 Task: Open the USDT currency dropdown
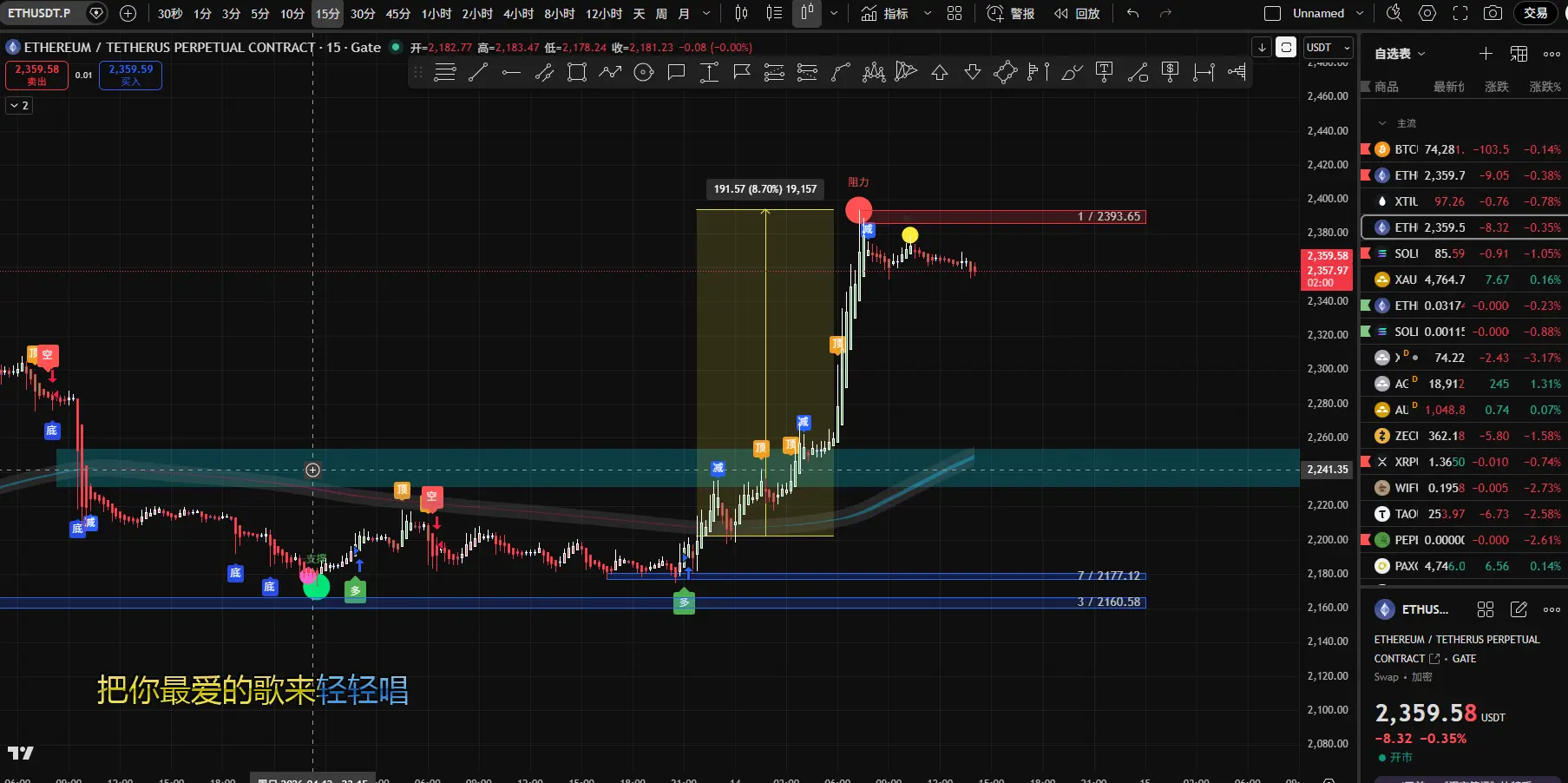[x=1329, y=47]
